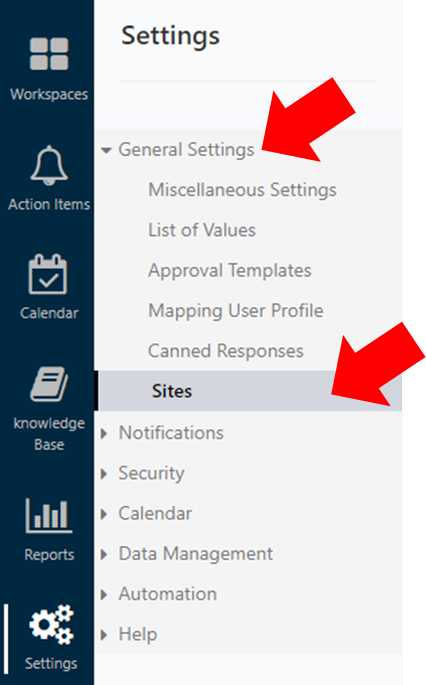Open Miscellaneous Settings
Viewport: 426px width, 685px height.
click(242, 190)
